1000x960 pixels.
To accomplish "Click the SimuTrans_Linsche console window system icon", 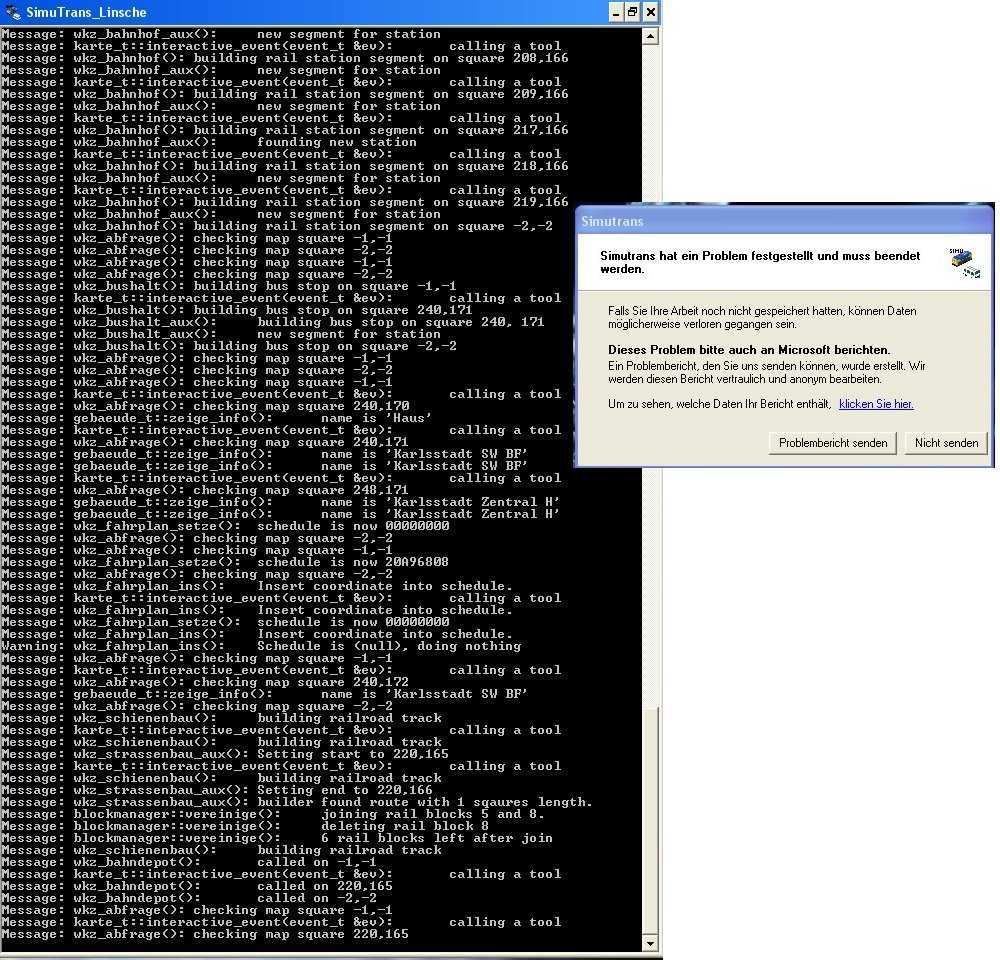I will click(x=11, y=12).
